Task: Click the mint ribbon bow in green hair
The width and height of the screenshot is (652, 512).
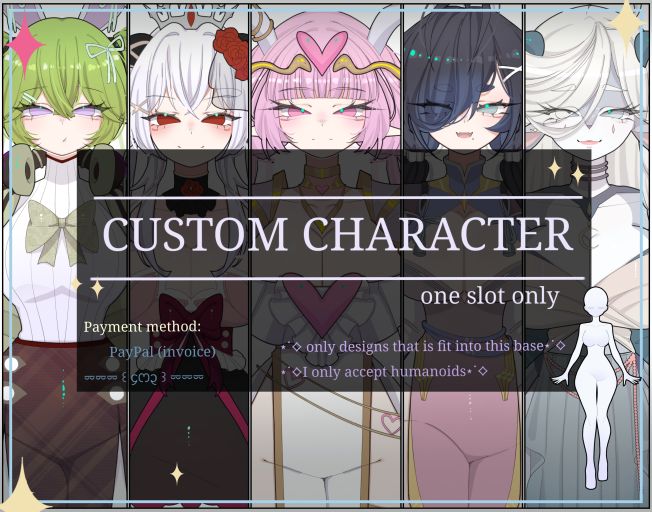Action: click(x=106, y=56)
